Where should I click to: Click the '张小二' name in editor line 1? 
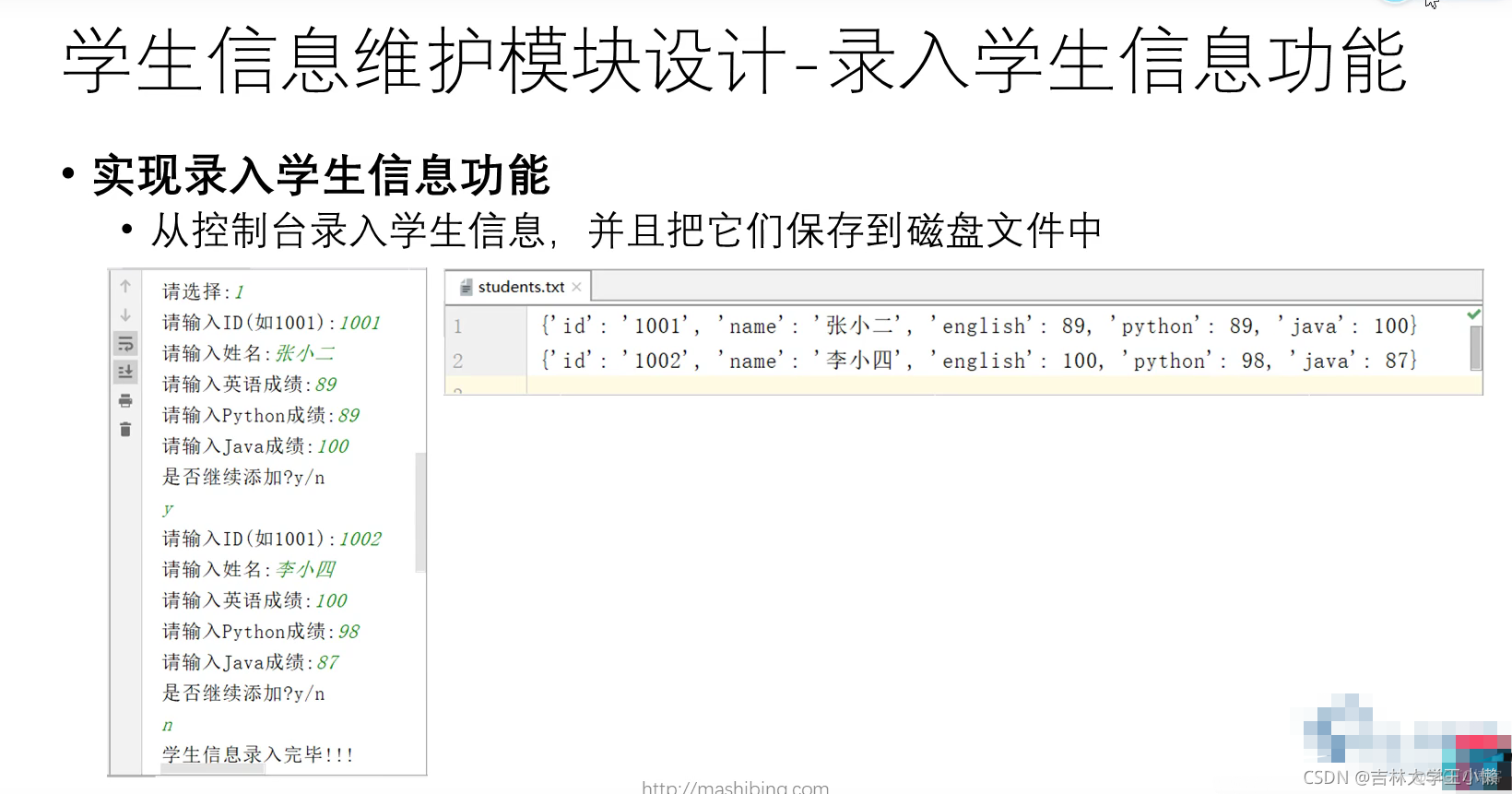(x=859, y=326)
